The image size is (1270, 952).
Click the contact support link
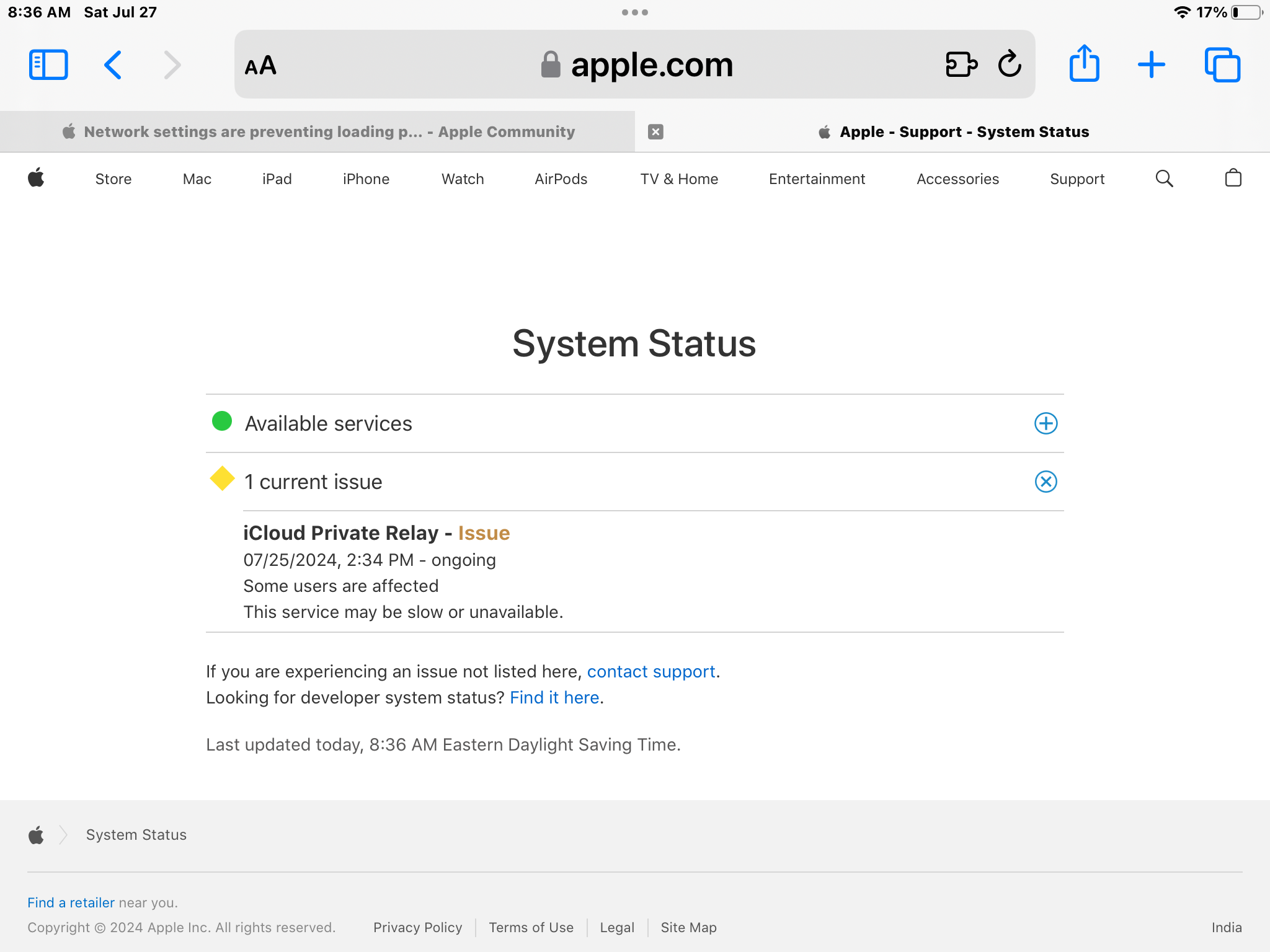(651, 671)
